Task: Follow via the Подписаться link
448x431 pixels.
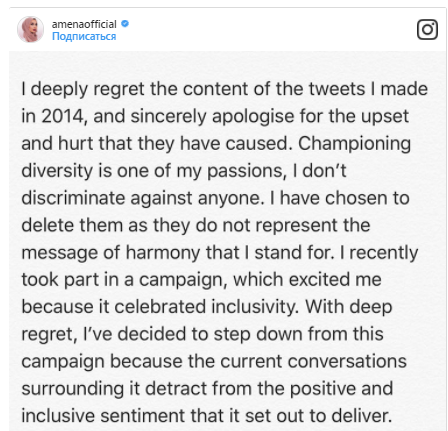Action: coord(84,36)
